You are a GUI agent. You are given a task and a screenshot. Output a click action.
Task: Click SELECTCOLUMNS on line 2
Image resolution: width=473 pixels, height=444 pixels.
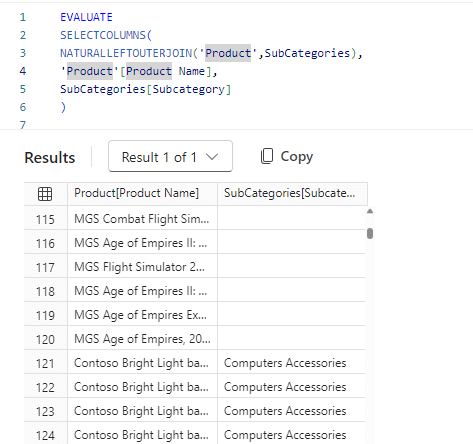[x=103, y=35]
